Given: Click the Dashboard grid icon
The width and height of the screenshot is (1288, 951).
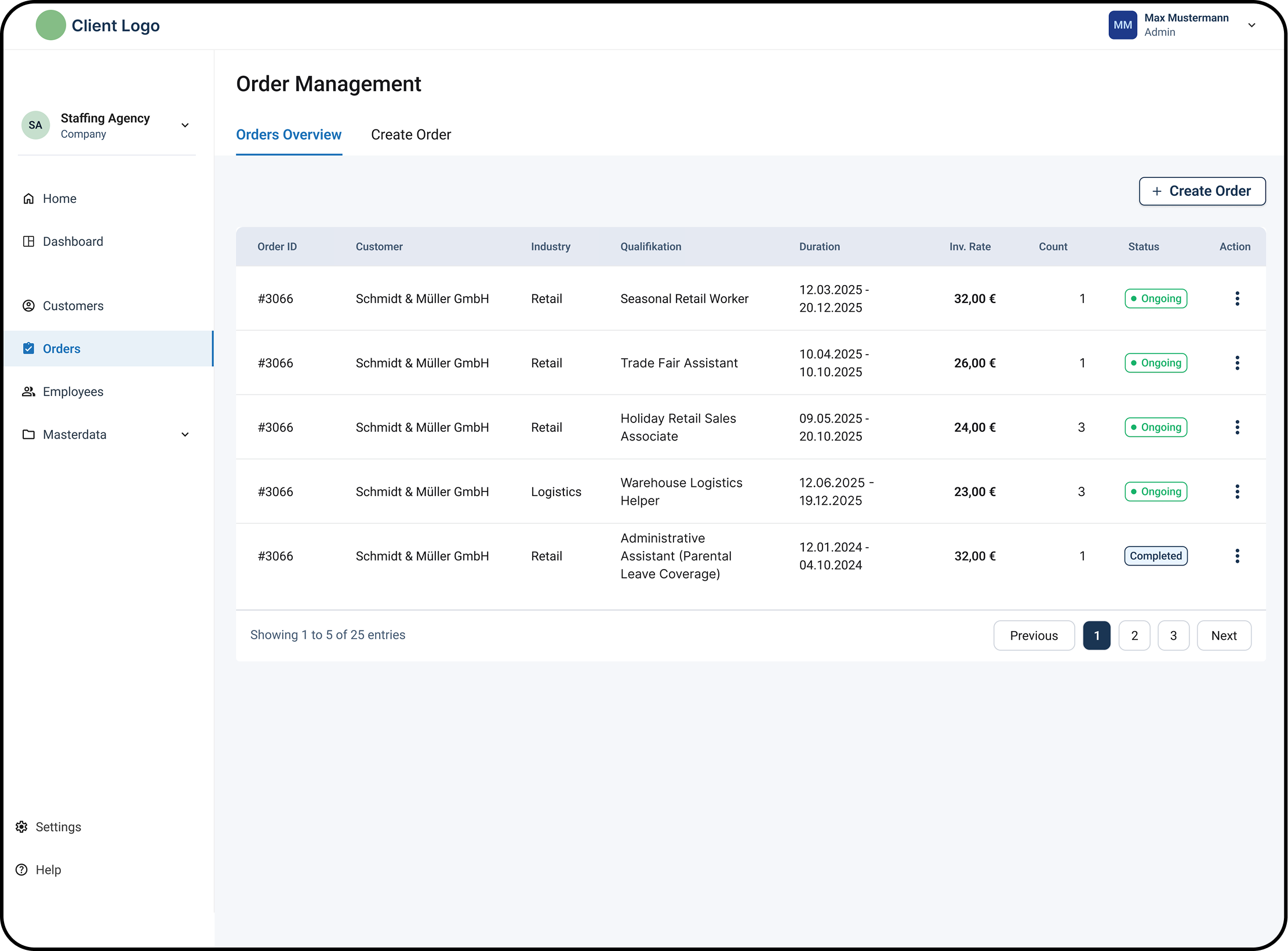Looking at the screenshot, I should pos(28,242).
